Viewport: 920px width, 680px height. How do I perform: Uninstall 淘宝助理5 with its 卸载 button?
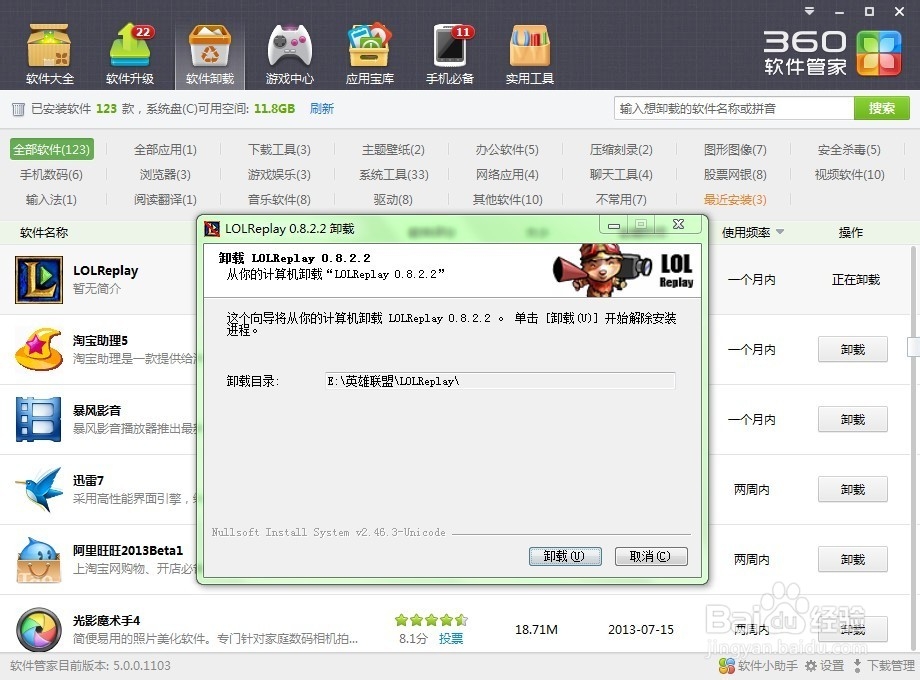[x=853, y=350]
